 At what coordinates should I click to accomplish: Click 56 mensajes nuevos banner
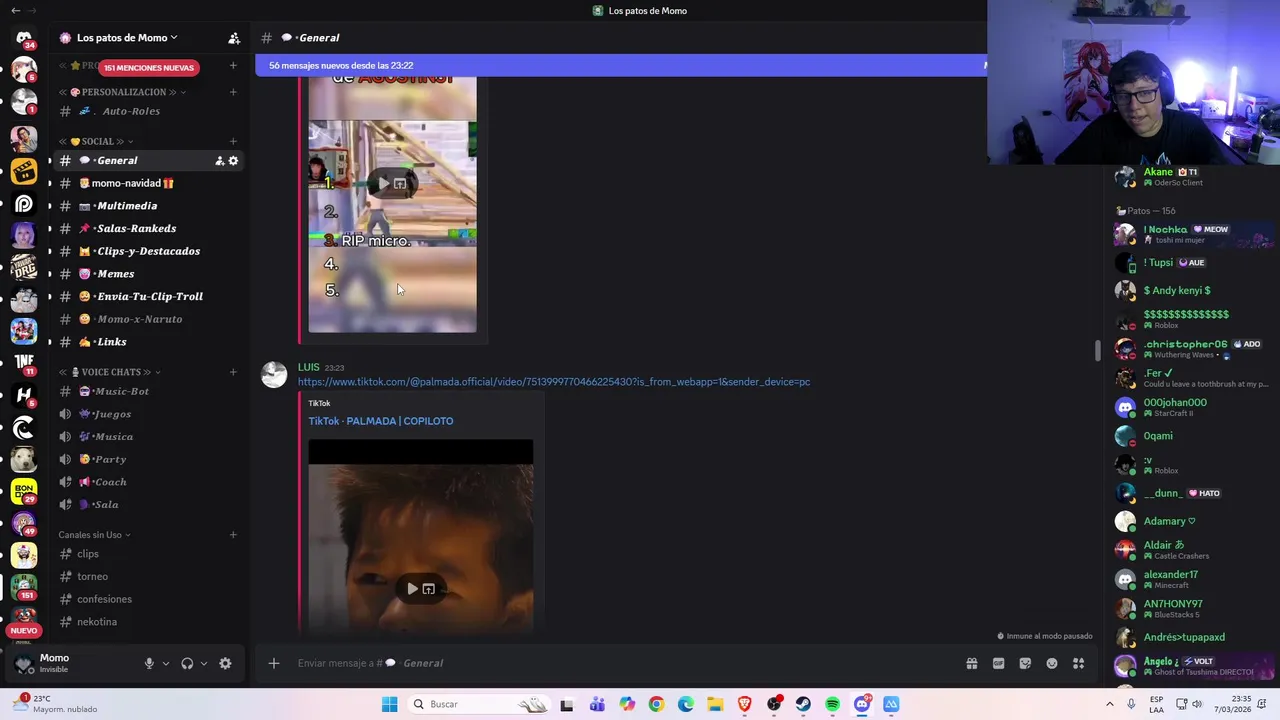point(620,65)
